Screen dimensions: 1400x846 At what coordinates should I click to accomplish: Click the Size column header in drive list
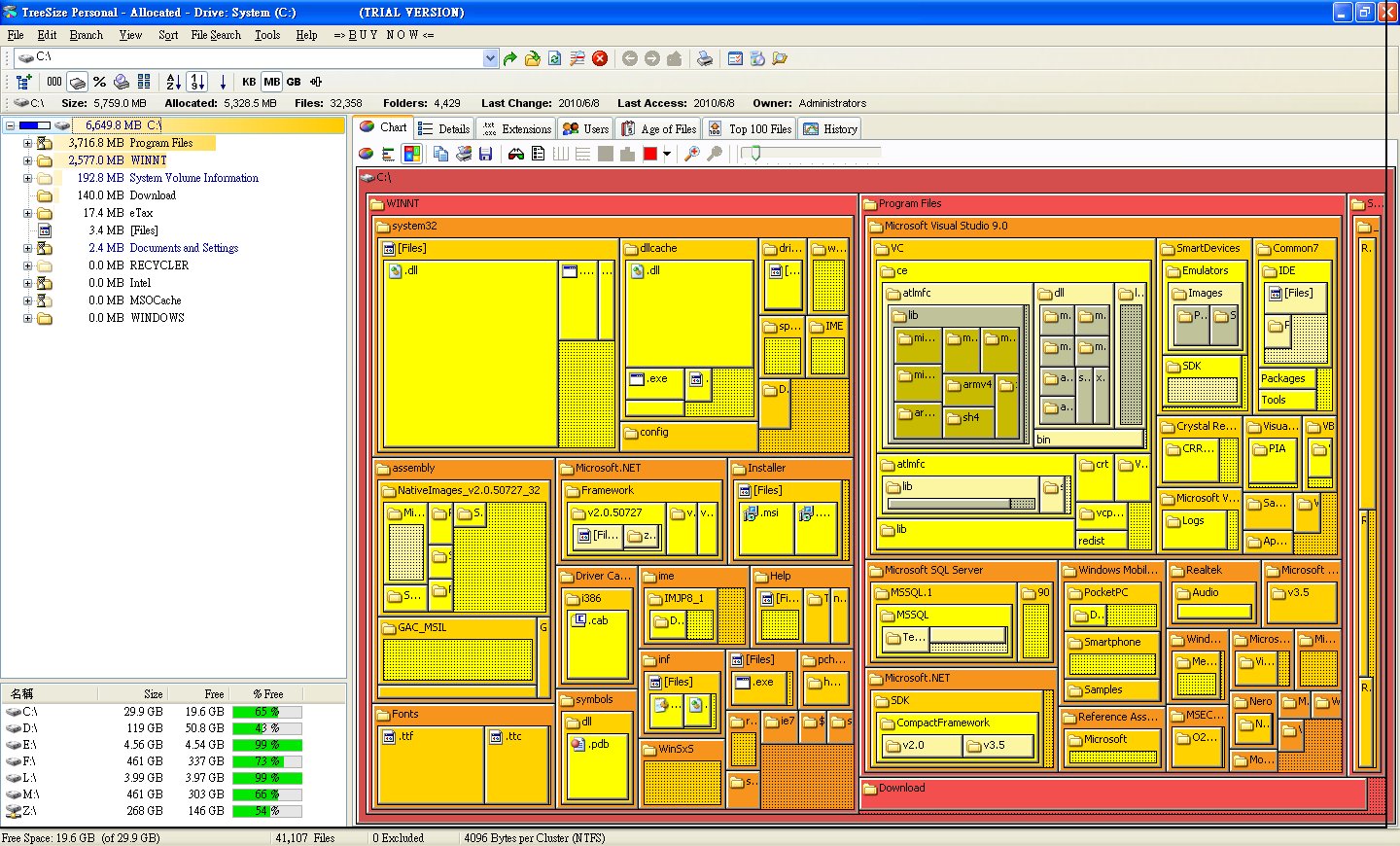(132, 694)
